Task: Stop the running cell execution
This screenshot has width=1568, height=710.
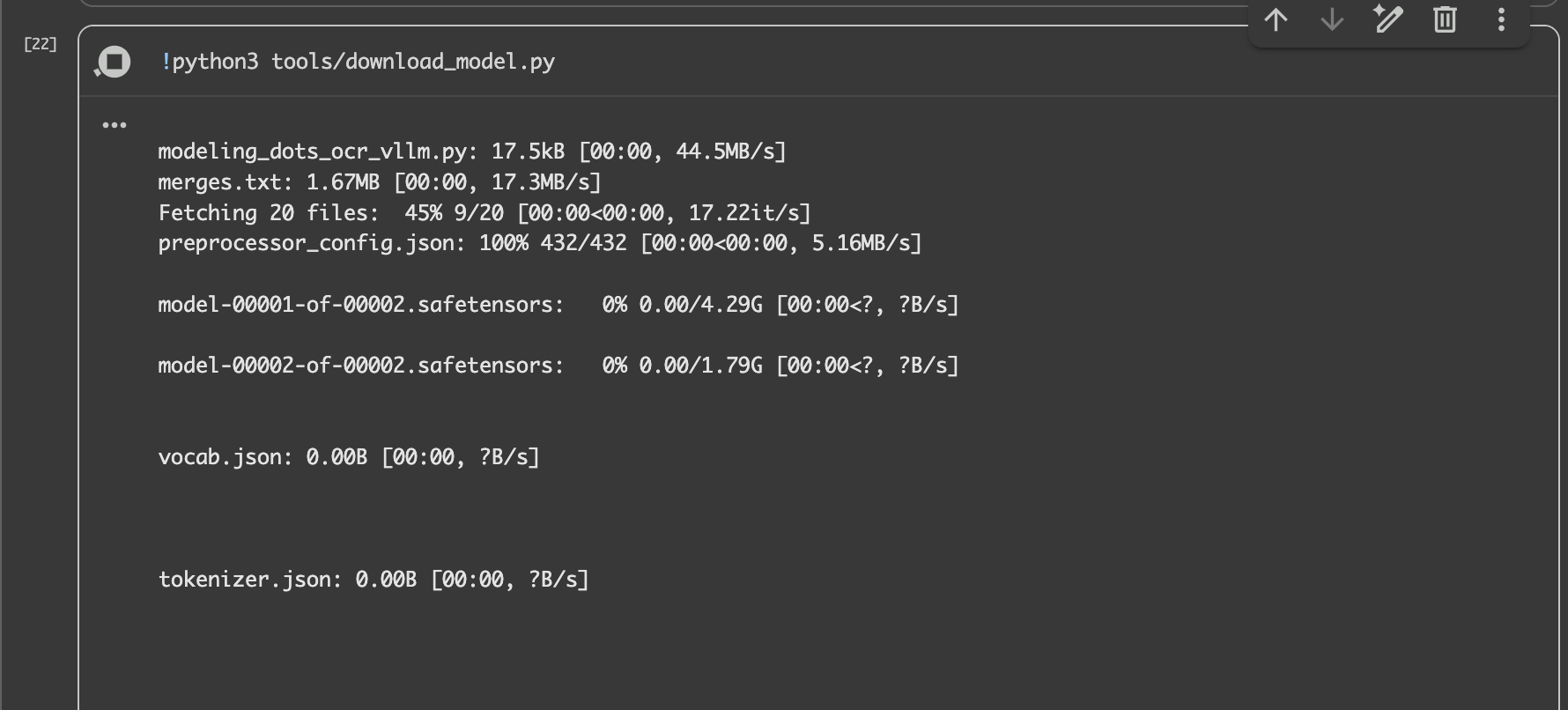Action: [x=114, y=62]
